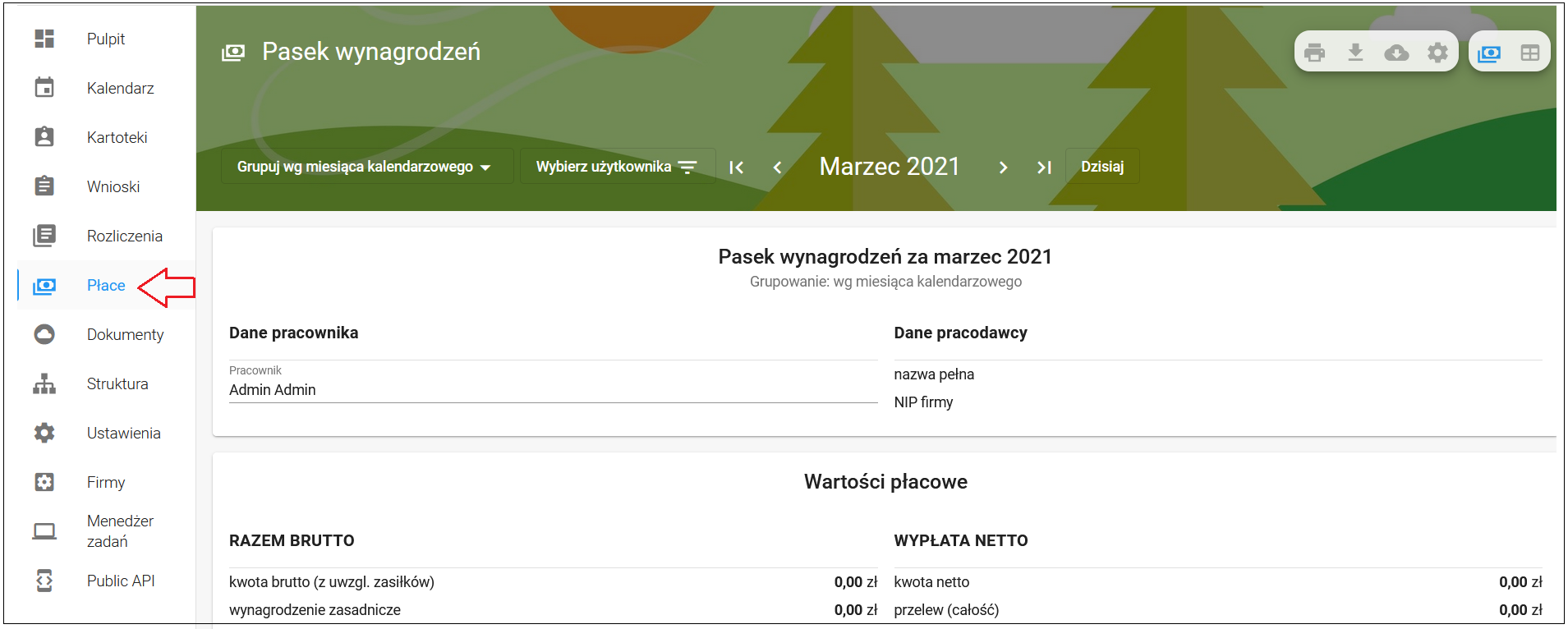Expand Grupuj wg miesiąca kalendarzowego dropdown
The image size is (1568, 629).
click(x=367, y=167)
